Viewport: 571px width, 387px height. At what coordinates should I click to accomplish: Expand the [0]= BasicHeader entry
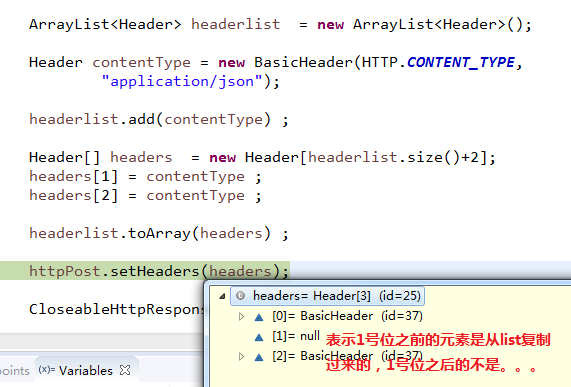click(x=241, y=316)
